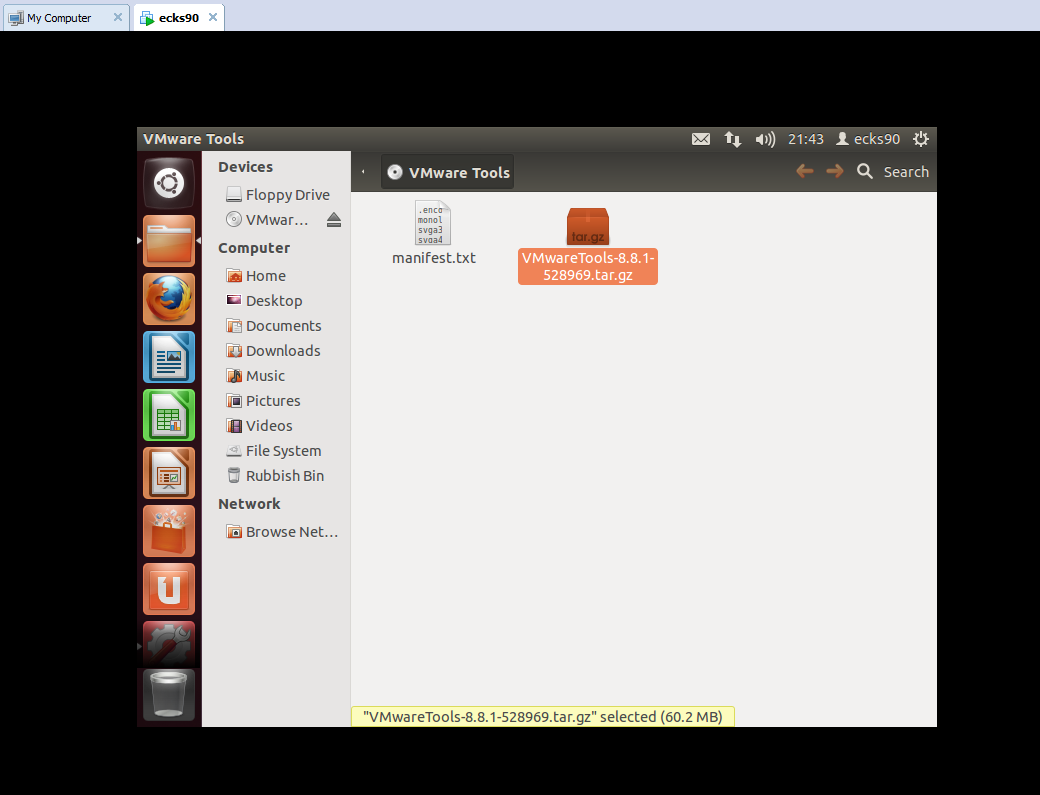Launch LibreOffice Writer from the dock
The width and height of the screenshot is (1040, 795).
coord(169,357)
